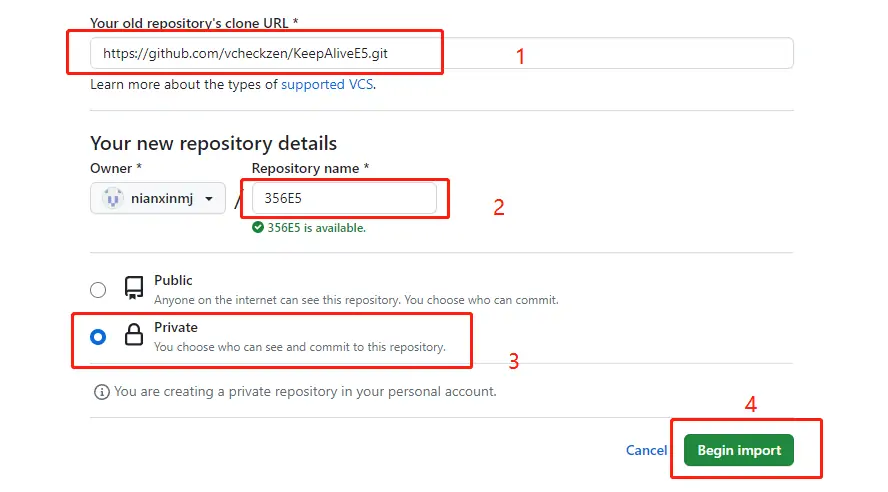Open the nianxinmj owner dropdown

(x=158, y=198)
